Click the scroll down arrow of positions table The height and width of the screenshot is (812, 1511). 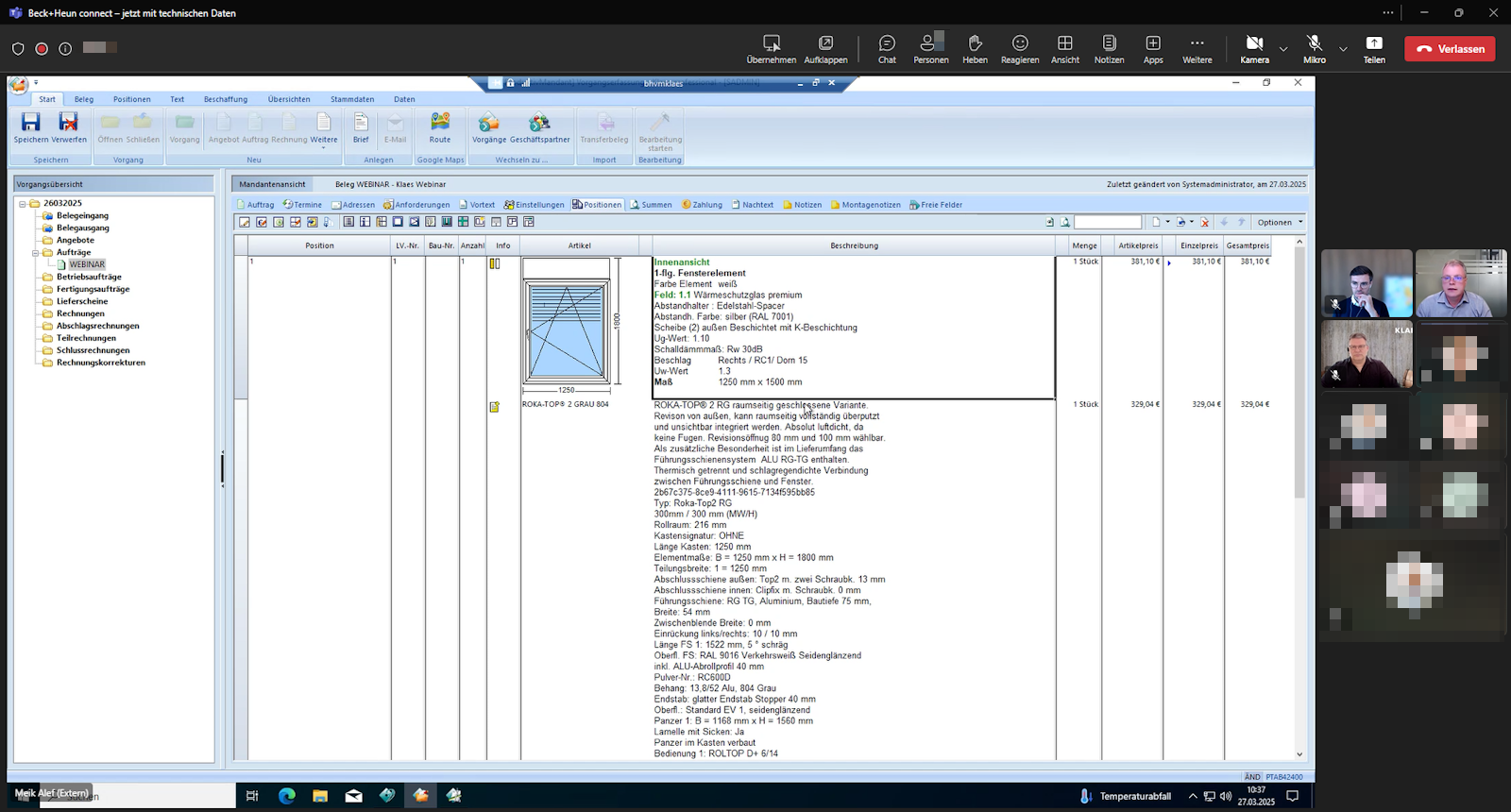click(1299, 753)
